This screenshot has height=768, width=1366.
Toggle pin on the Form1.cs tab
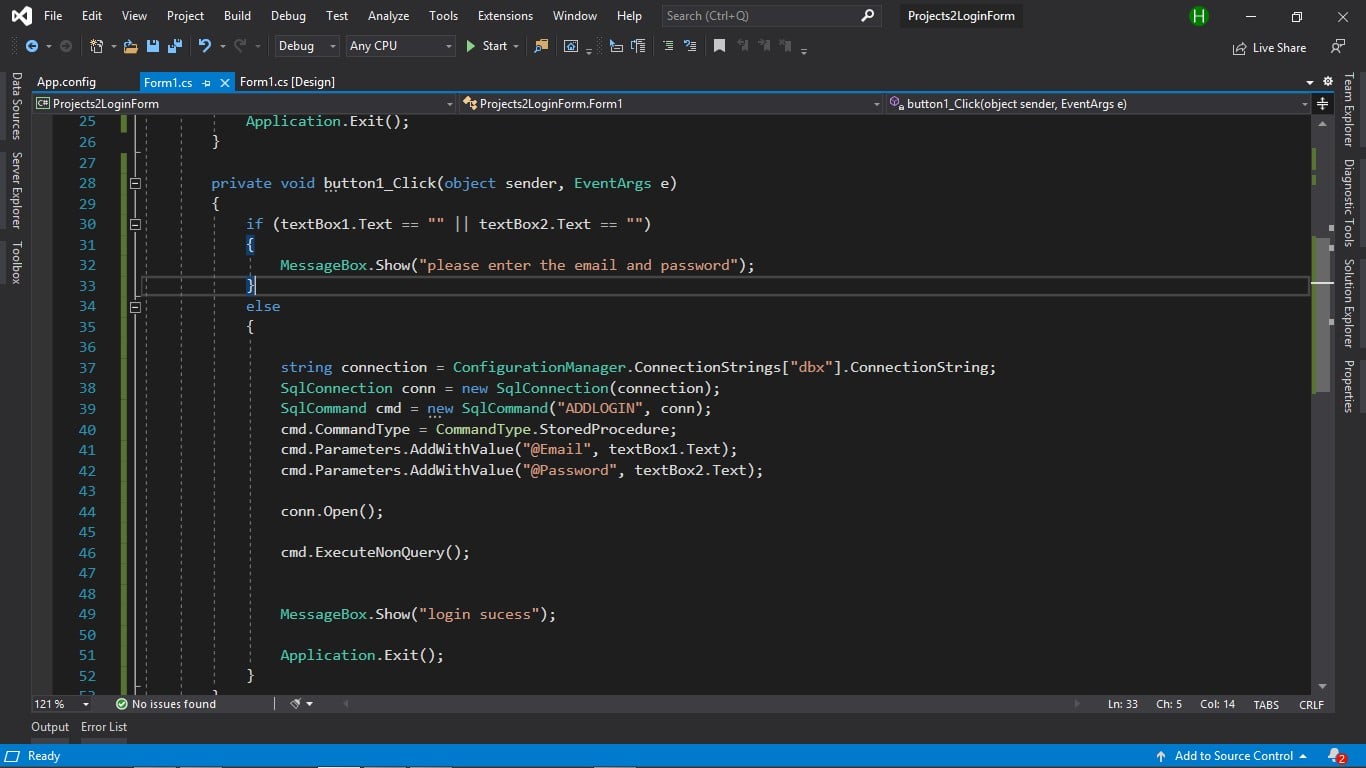pos(206,82)
